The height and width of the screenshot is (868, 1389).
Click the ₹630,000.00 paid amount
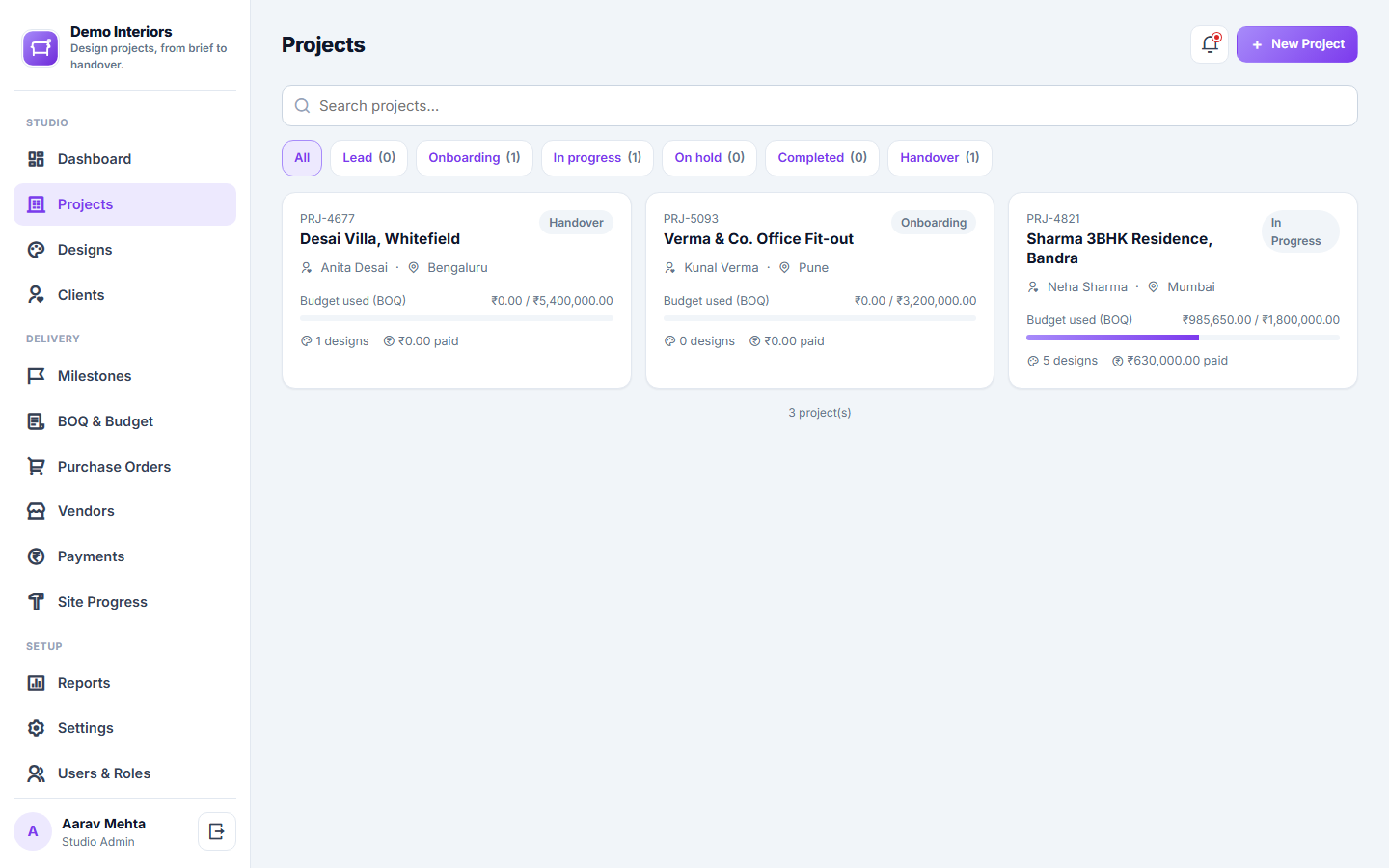pos(1170,361)
